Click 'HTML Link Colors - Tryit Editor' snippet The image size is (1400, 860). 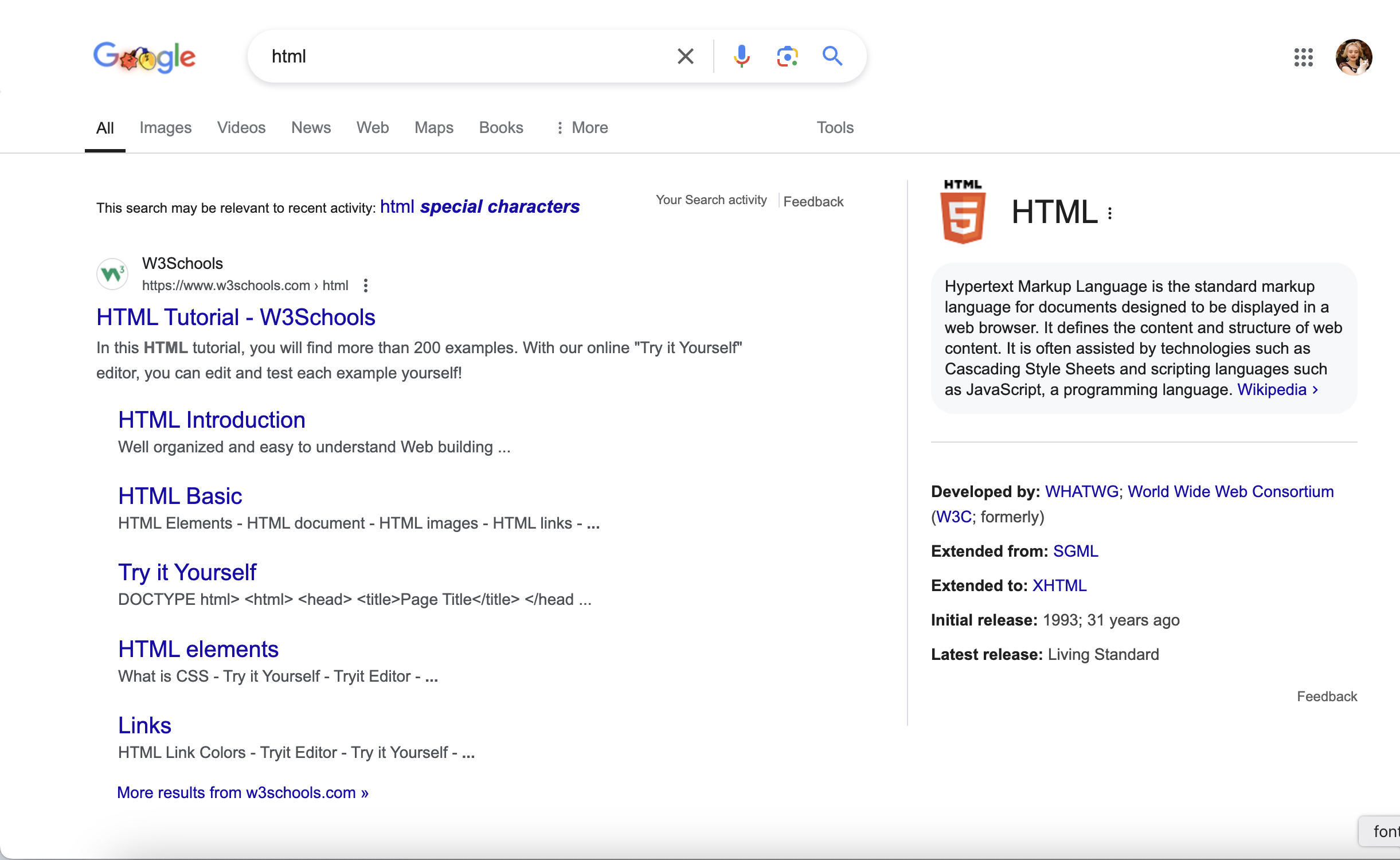(x=296, y=753)
